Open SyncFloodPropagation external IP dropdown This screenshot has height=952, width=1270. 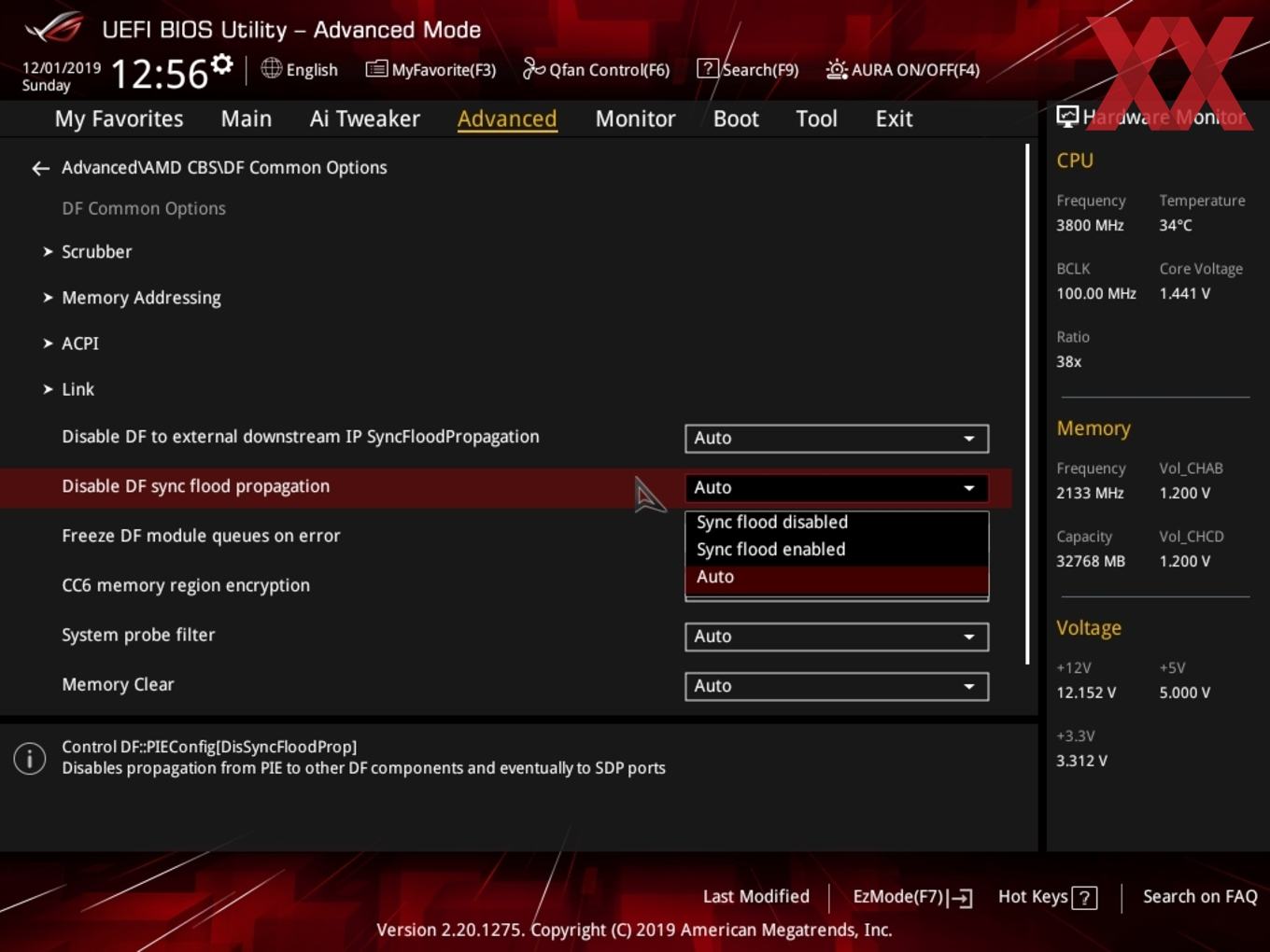point(837,439)
